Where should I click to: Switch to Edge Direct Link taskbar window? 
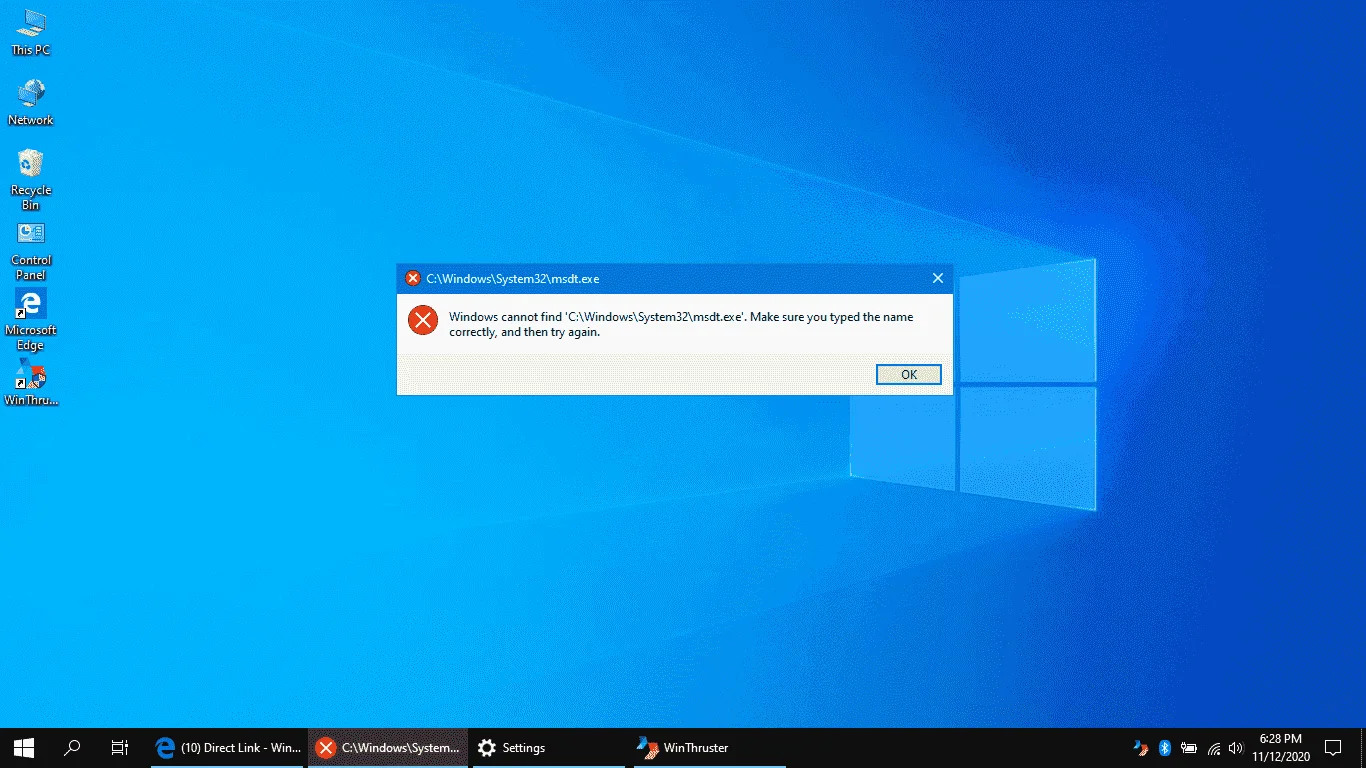228,747
